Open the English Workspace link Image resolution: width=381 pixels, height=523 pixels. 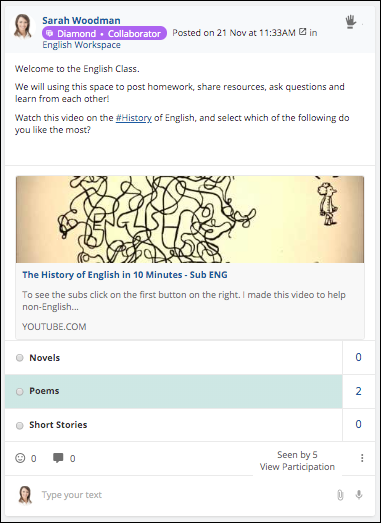(81, 45)
